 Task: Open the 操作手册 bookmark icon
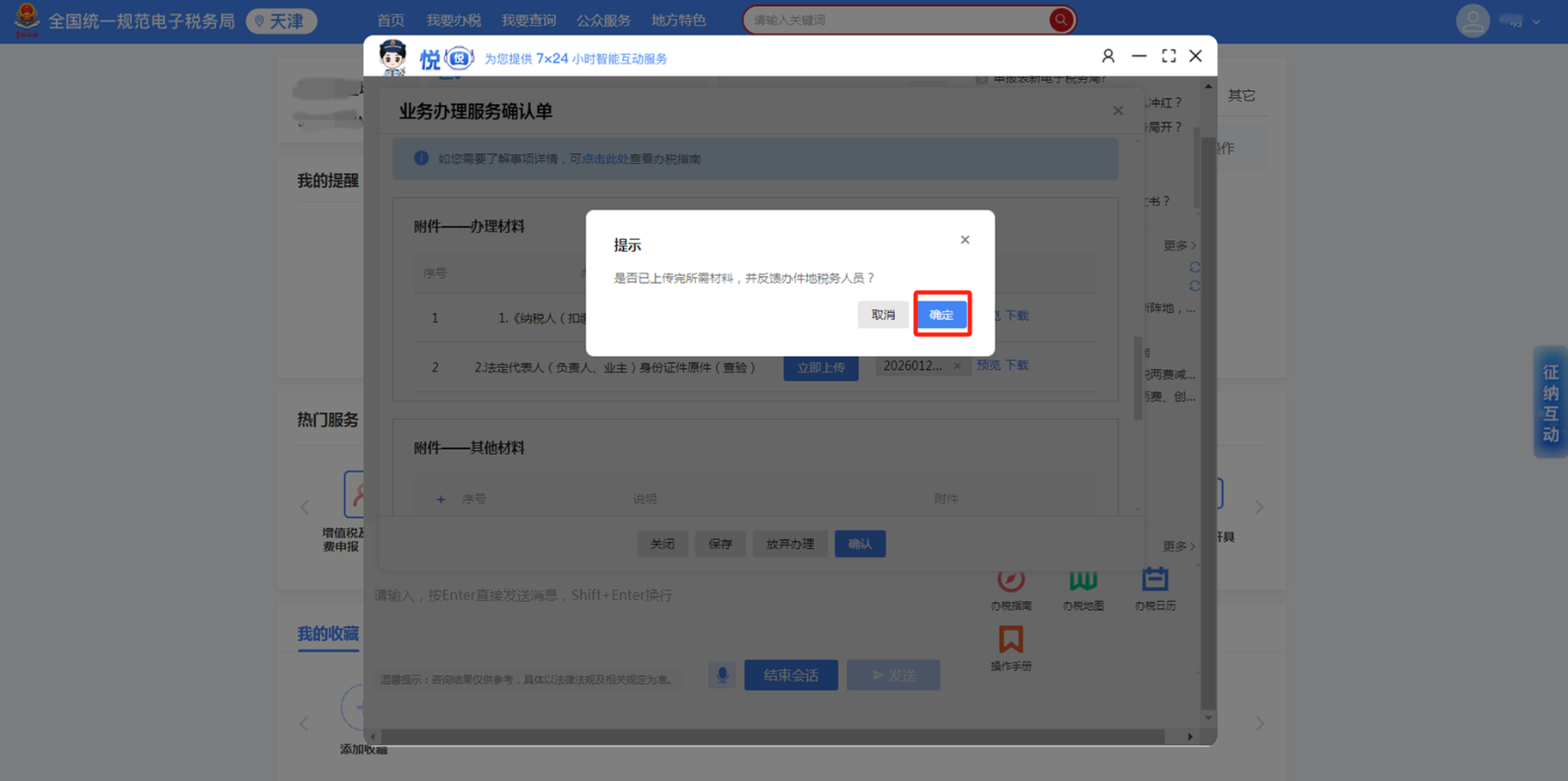[1010, 641]
